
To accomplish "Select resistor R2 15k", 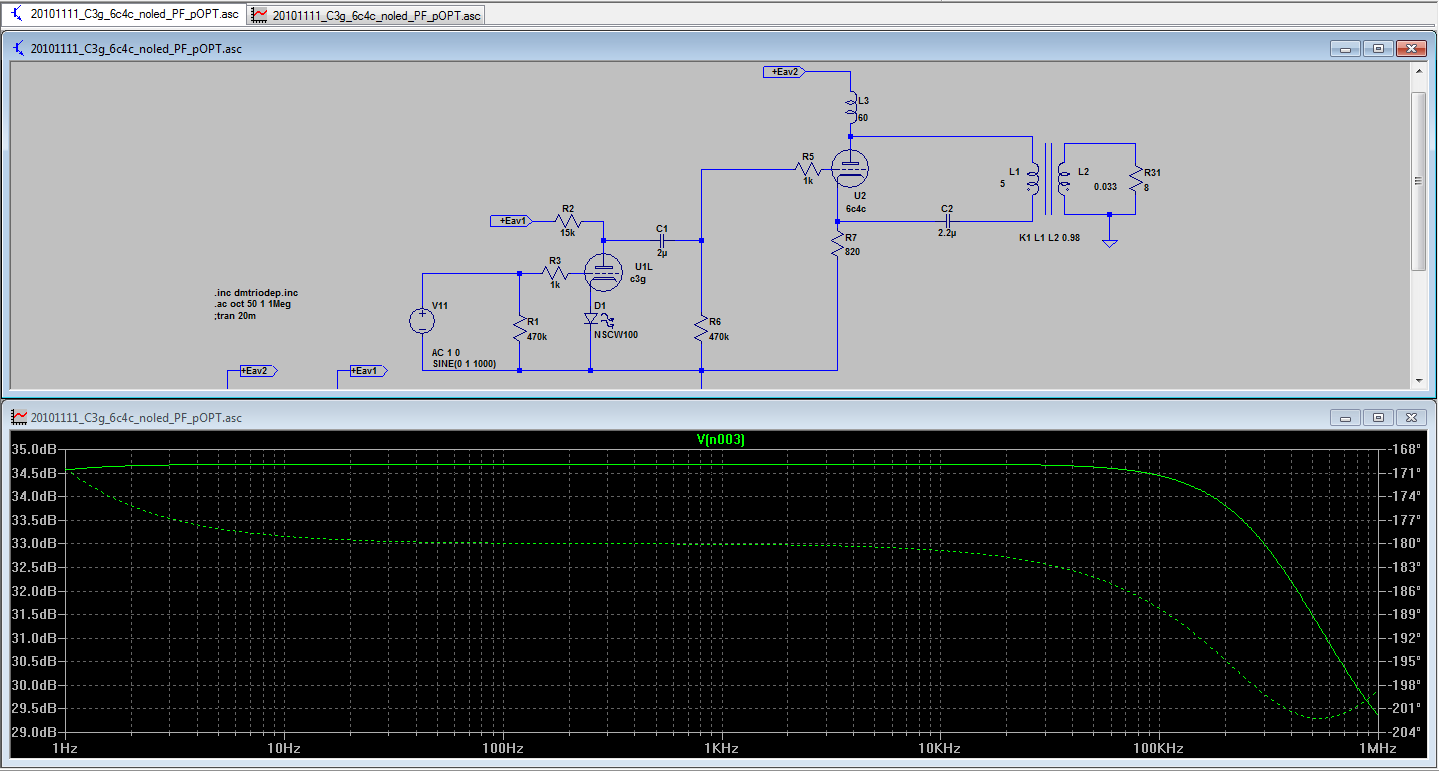I will click(x=567, y=221).
